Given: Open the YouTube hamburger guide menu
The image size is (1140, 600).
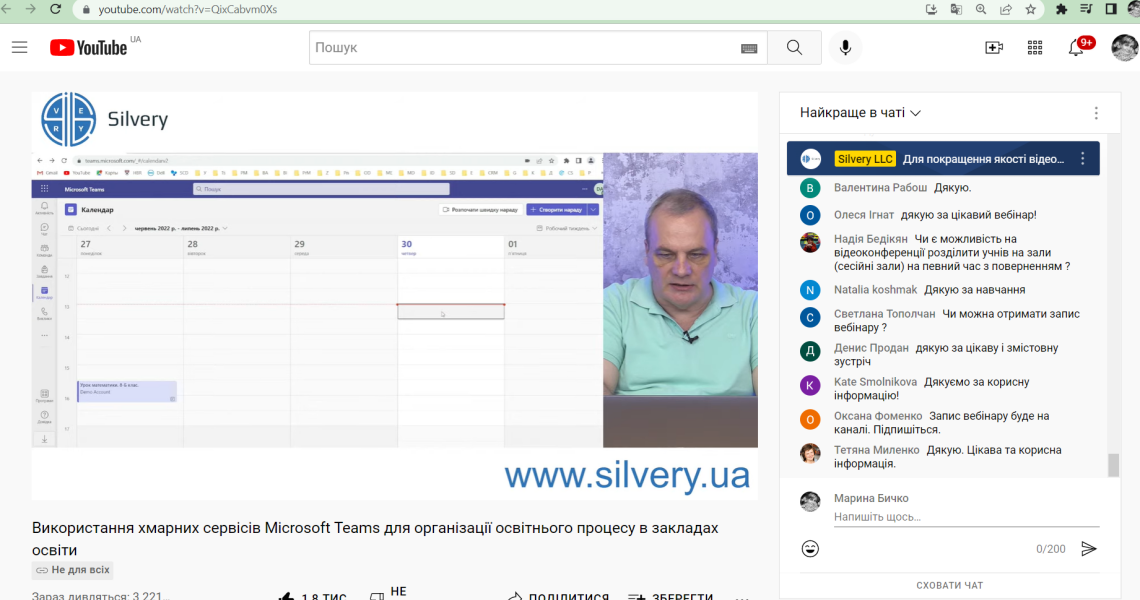Looking at the screenshot, I should [20, 48].
